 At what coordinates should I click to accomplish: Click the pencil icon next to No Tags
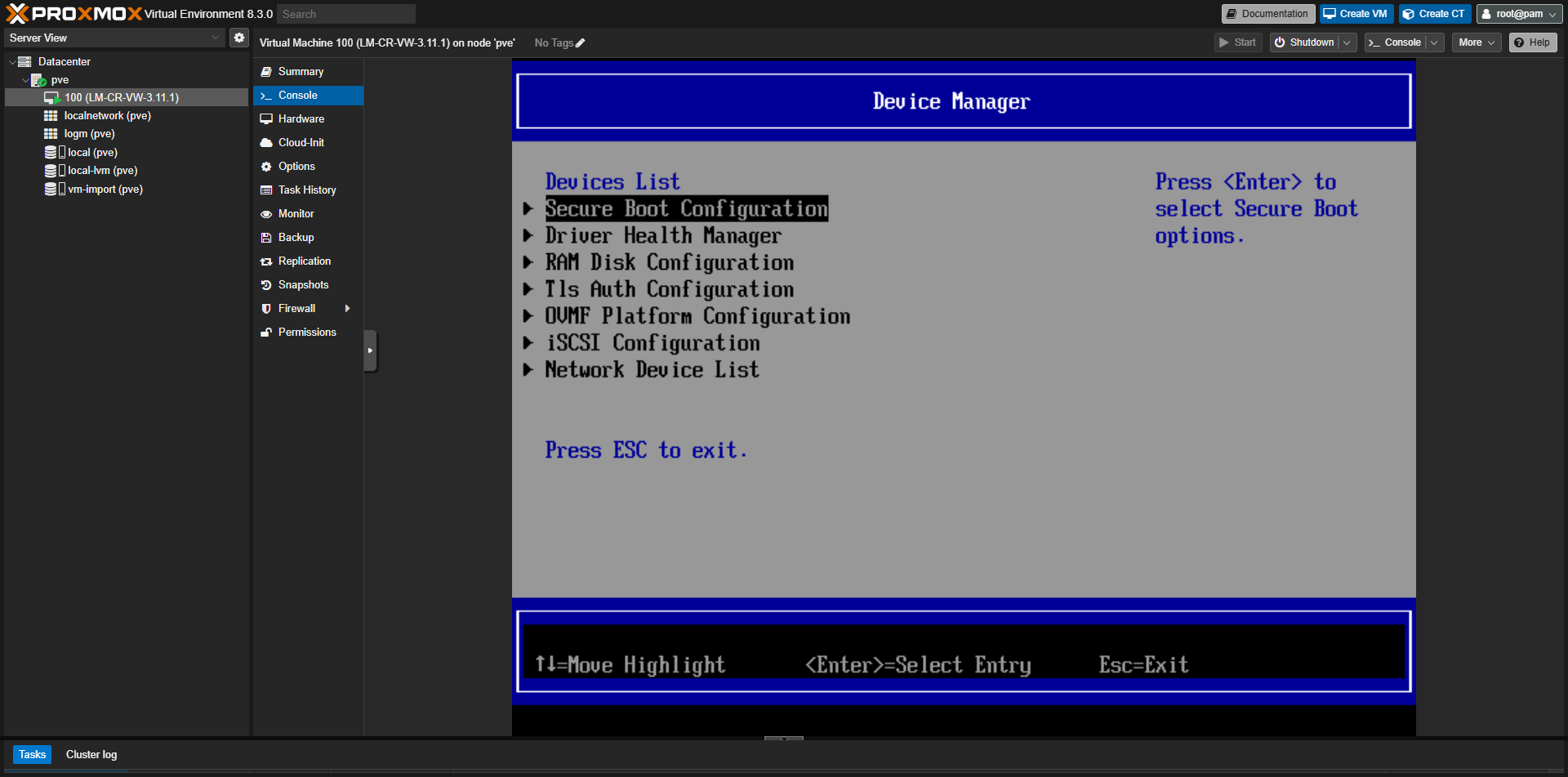point(581,42)
